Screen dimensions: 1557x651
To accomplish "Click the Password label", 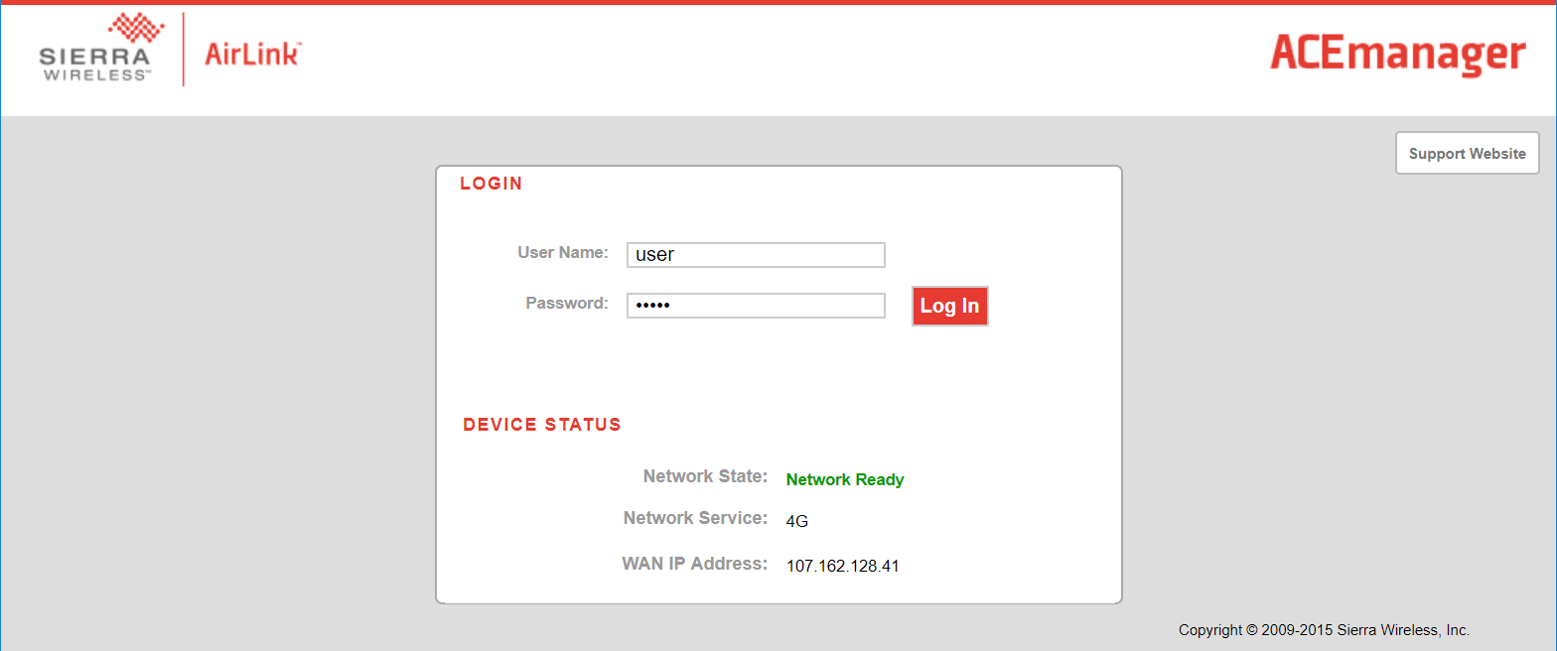I will [x=566, y=303].
